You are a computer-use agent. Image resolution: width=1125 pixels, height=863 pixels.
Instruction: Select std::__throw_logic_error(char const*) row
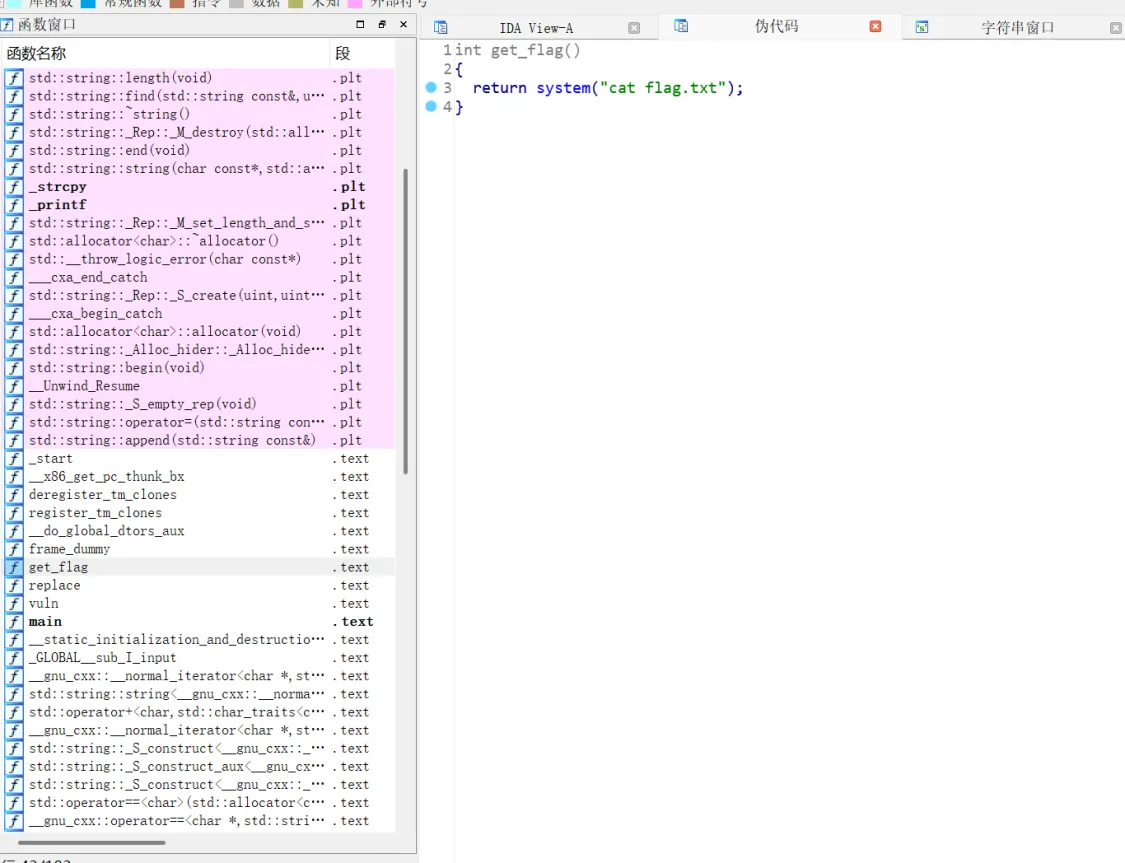[199, 259]
